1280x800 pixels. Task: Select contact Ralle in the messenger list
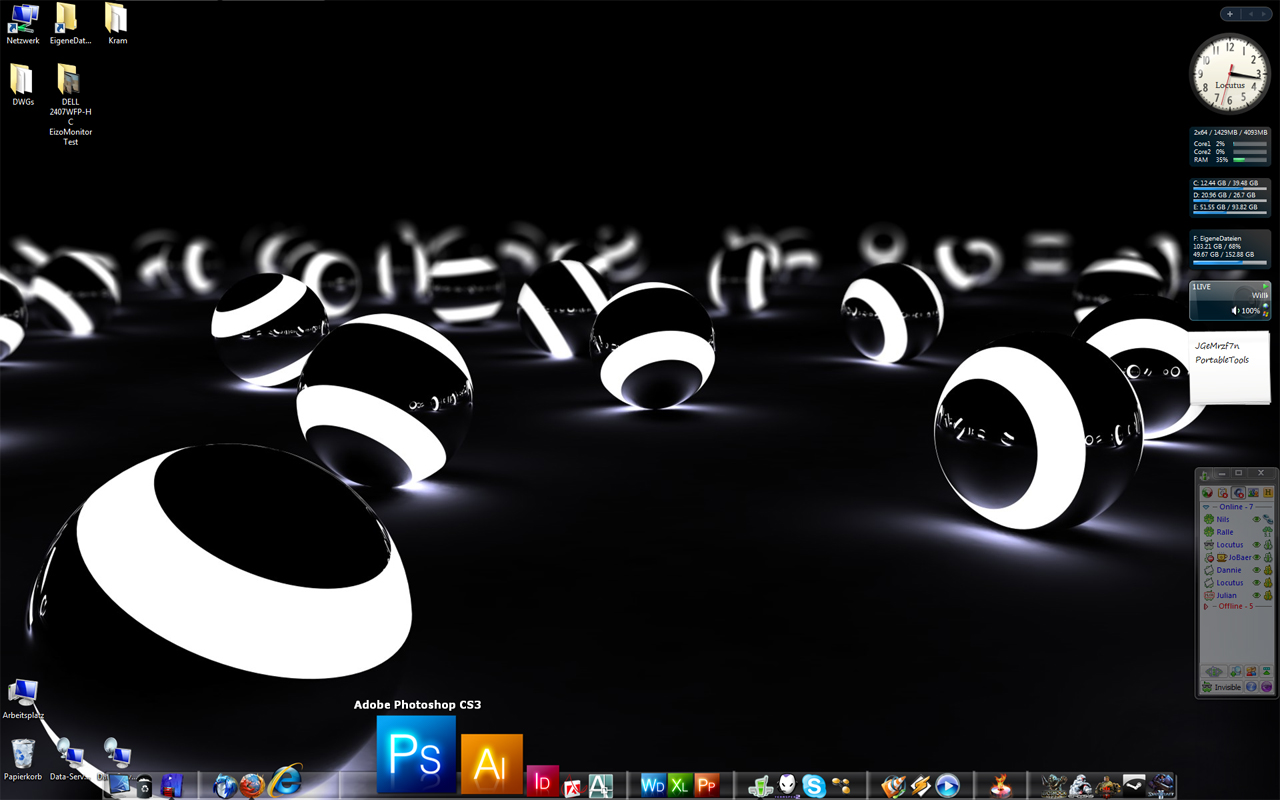[1225, 532]
